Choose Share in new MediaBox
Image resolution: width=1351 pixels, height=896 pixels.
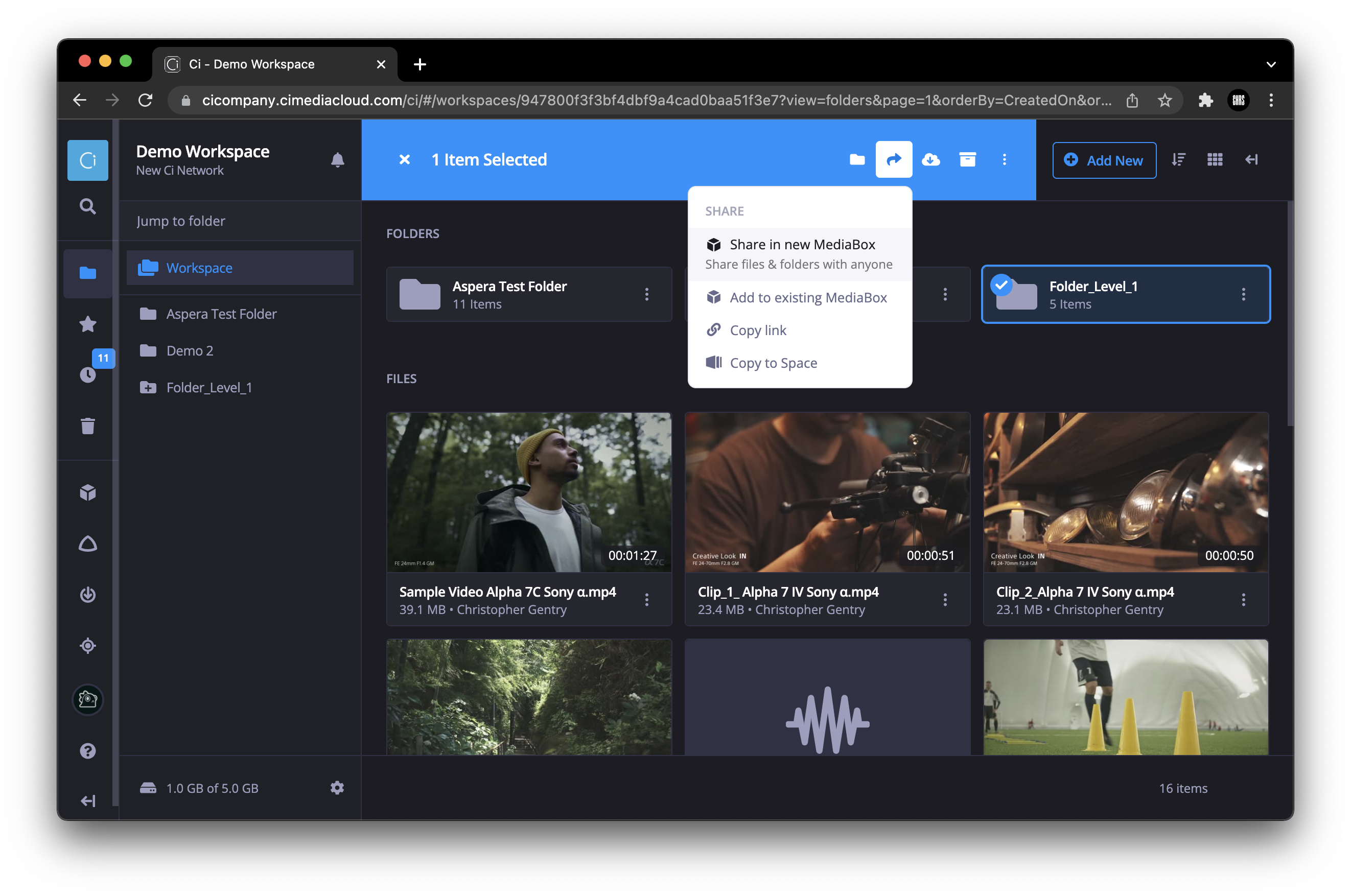[x=802, y=244]
